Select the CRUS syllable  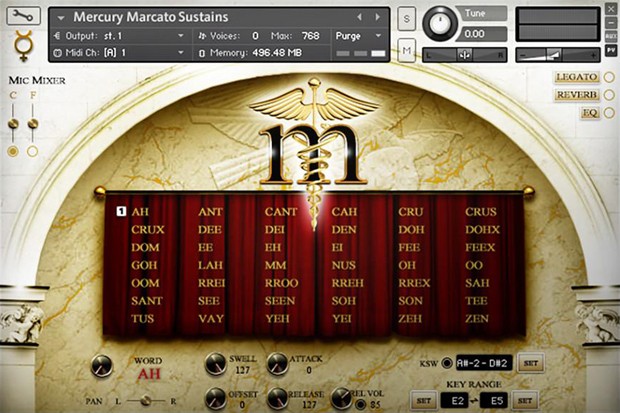point(481,212)
